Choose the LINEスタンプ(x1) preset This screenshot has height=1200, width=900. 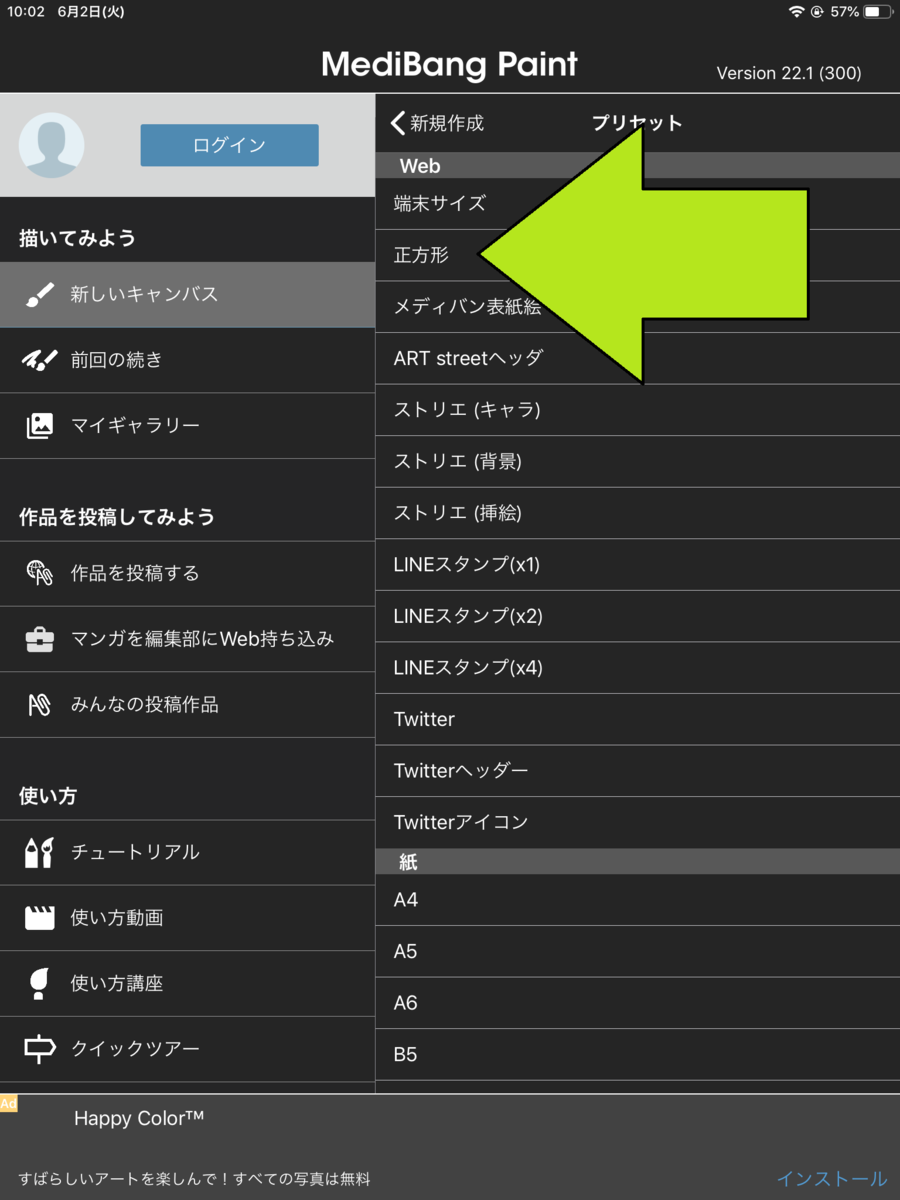(x=638, y=565)
